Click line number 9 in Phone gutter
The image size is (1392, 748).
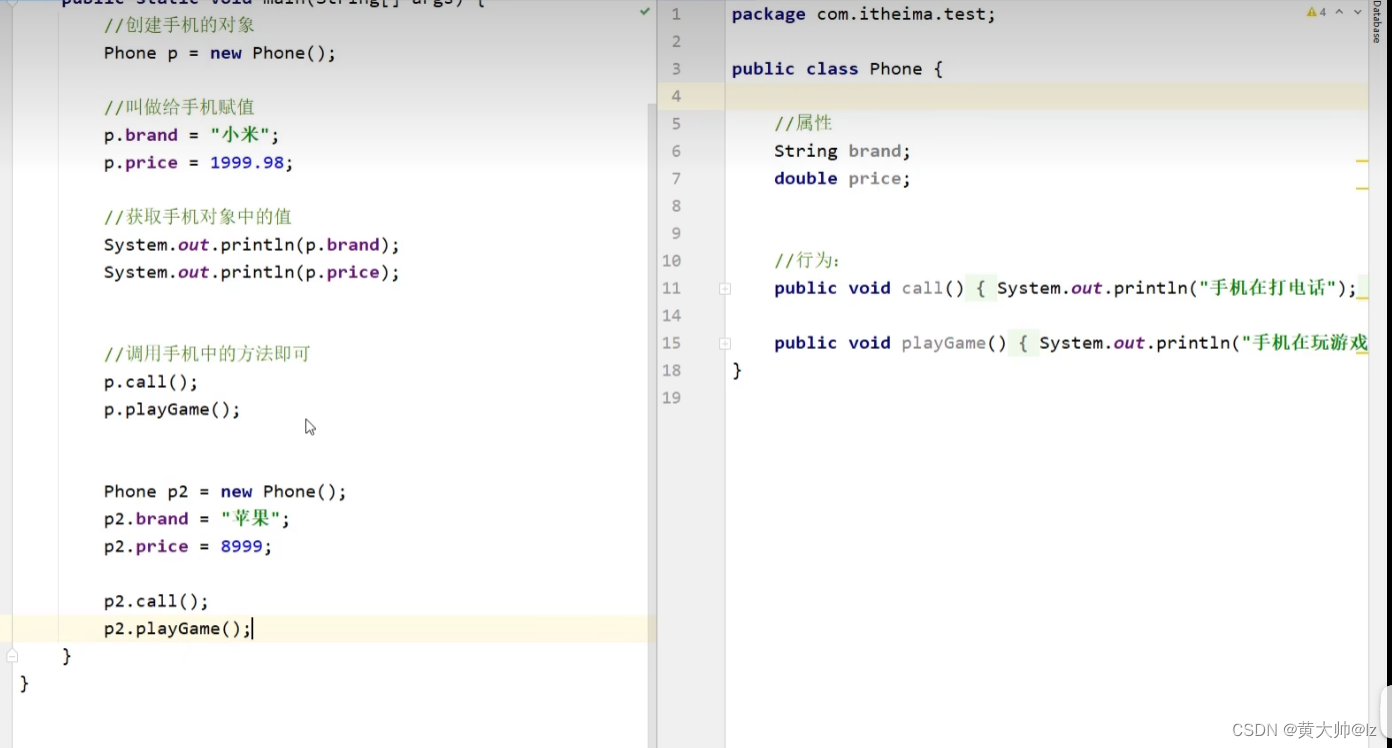(x=676, y=233)
